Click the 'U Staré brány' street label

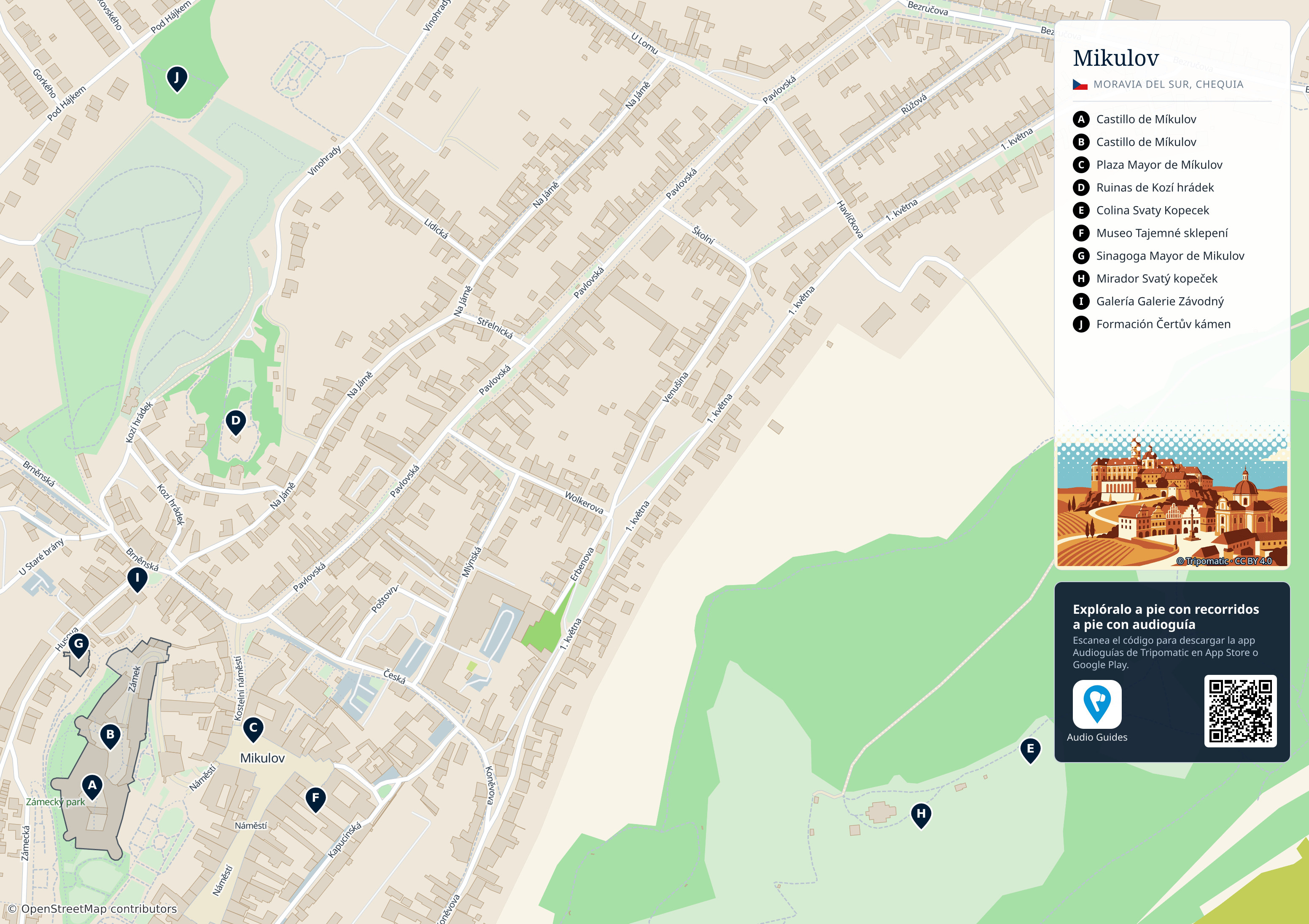tap(41, 556)
